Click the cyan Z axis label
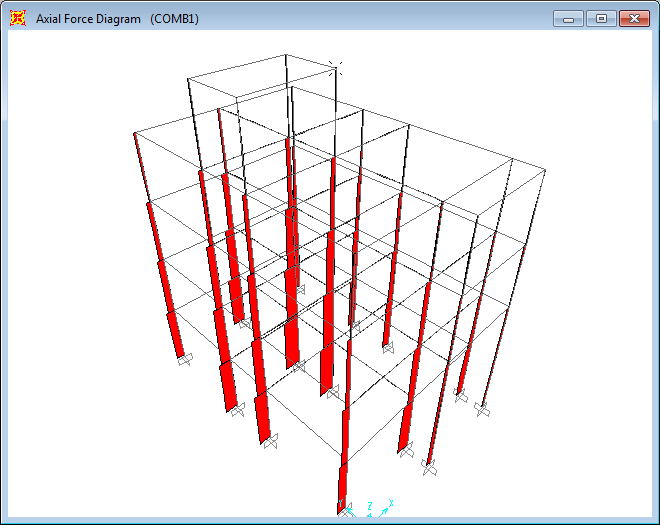660x525 pixels. (370, 505)
